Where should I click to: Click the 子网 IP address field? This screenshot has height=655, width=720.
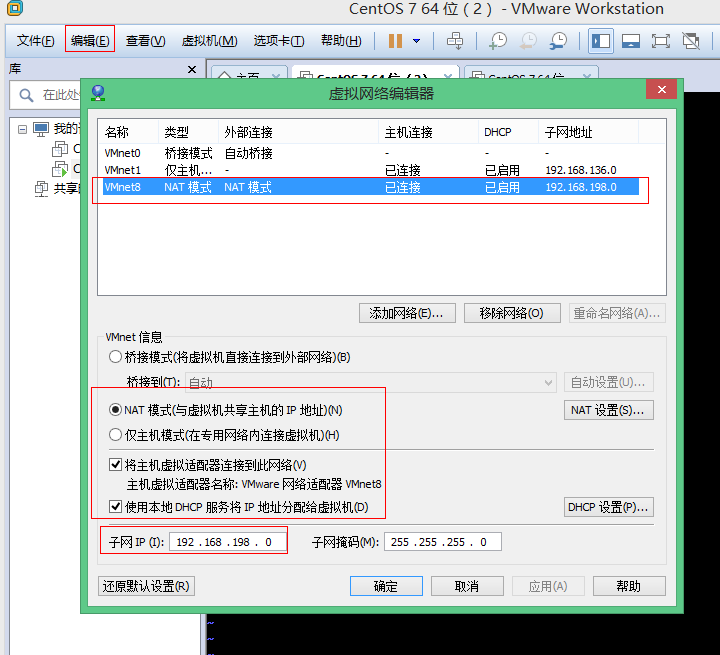pos(227,542)
